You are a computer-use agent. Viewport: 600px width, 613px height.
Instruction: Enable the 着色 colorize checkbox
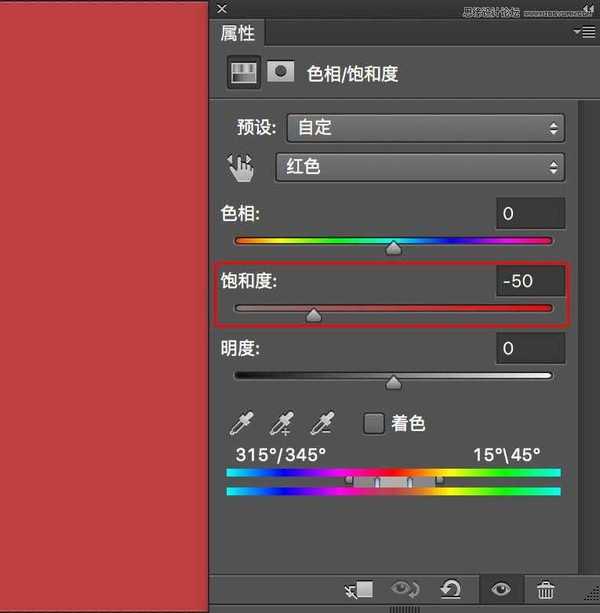374,423
